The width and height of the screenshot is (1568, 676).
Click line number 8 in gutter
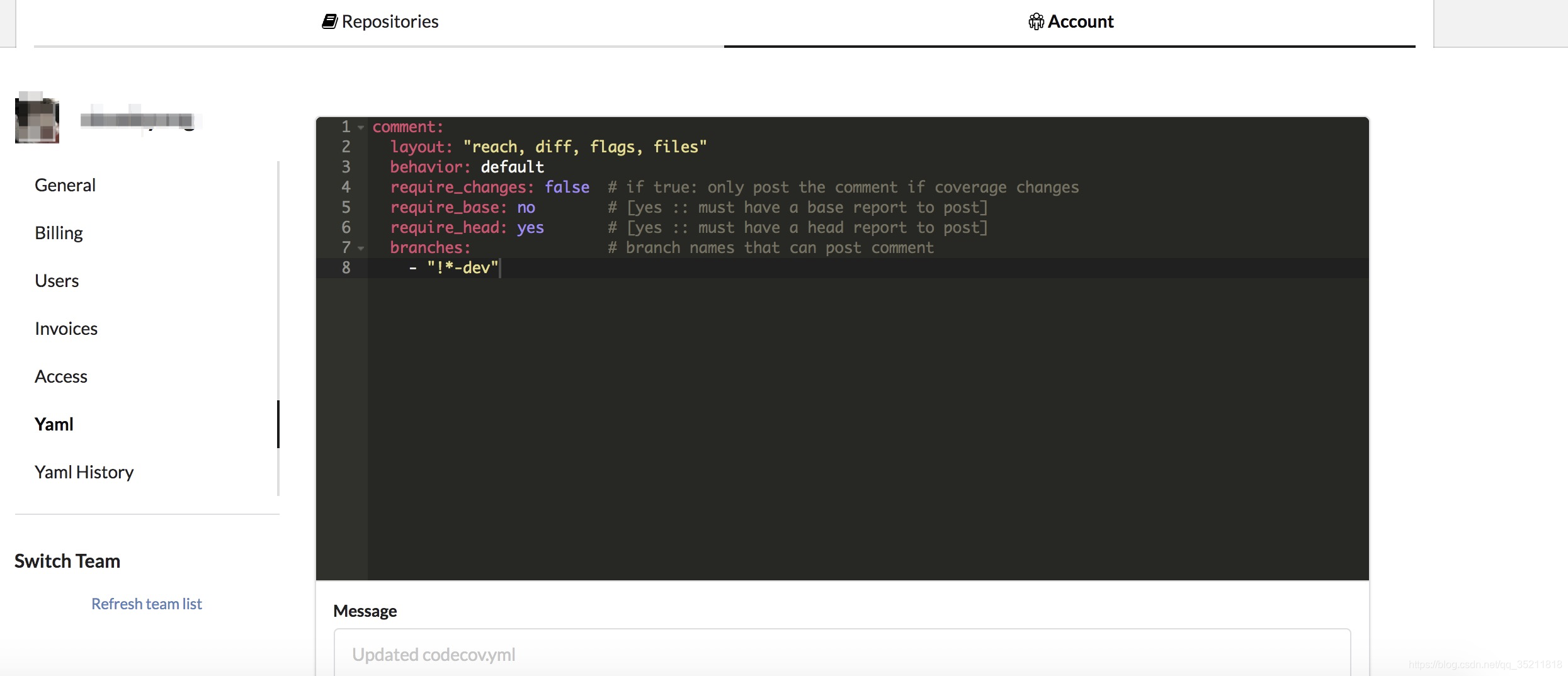(x=346, y=268)
